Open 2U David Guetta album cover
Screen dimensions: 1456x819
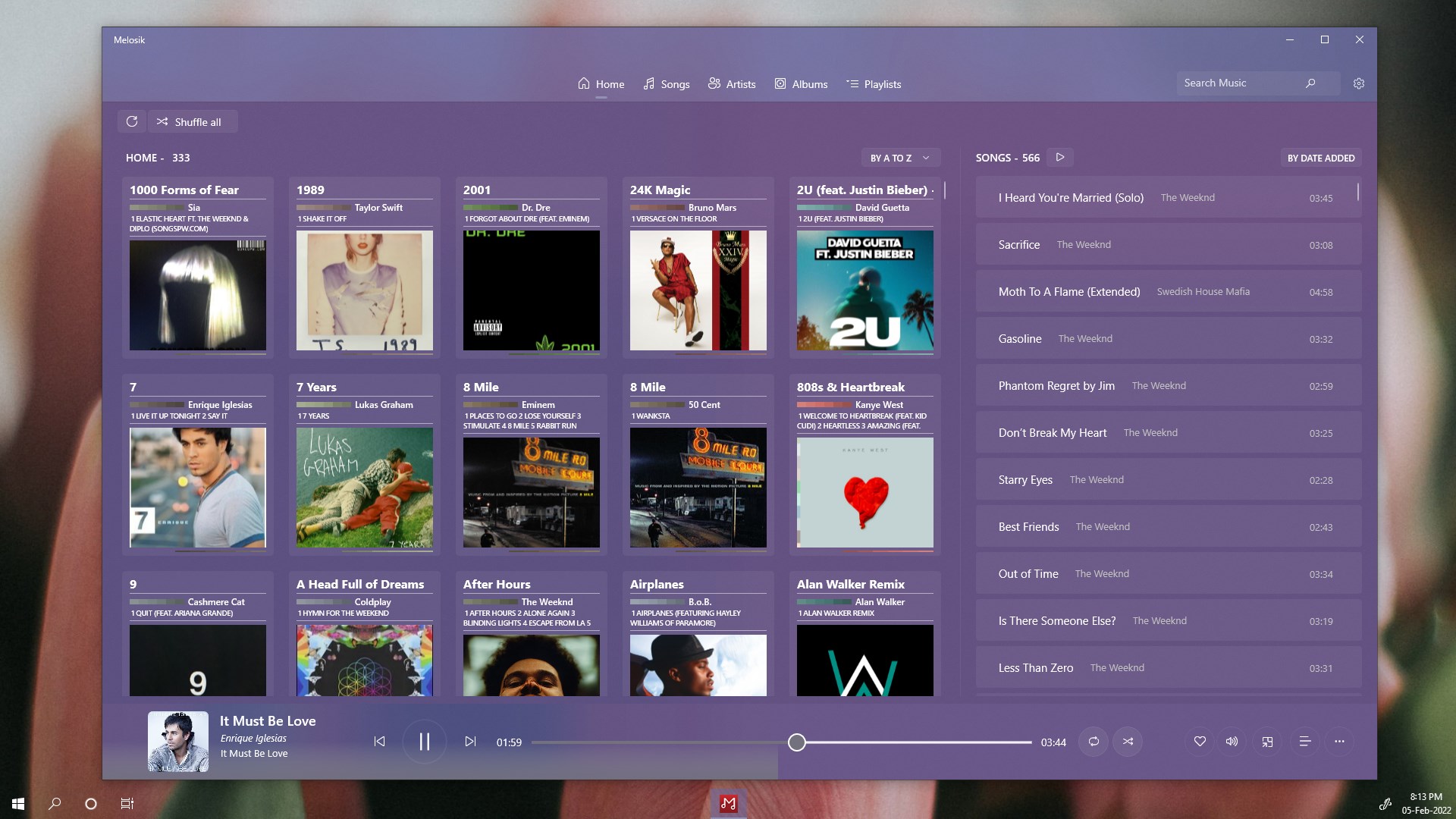865,290
